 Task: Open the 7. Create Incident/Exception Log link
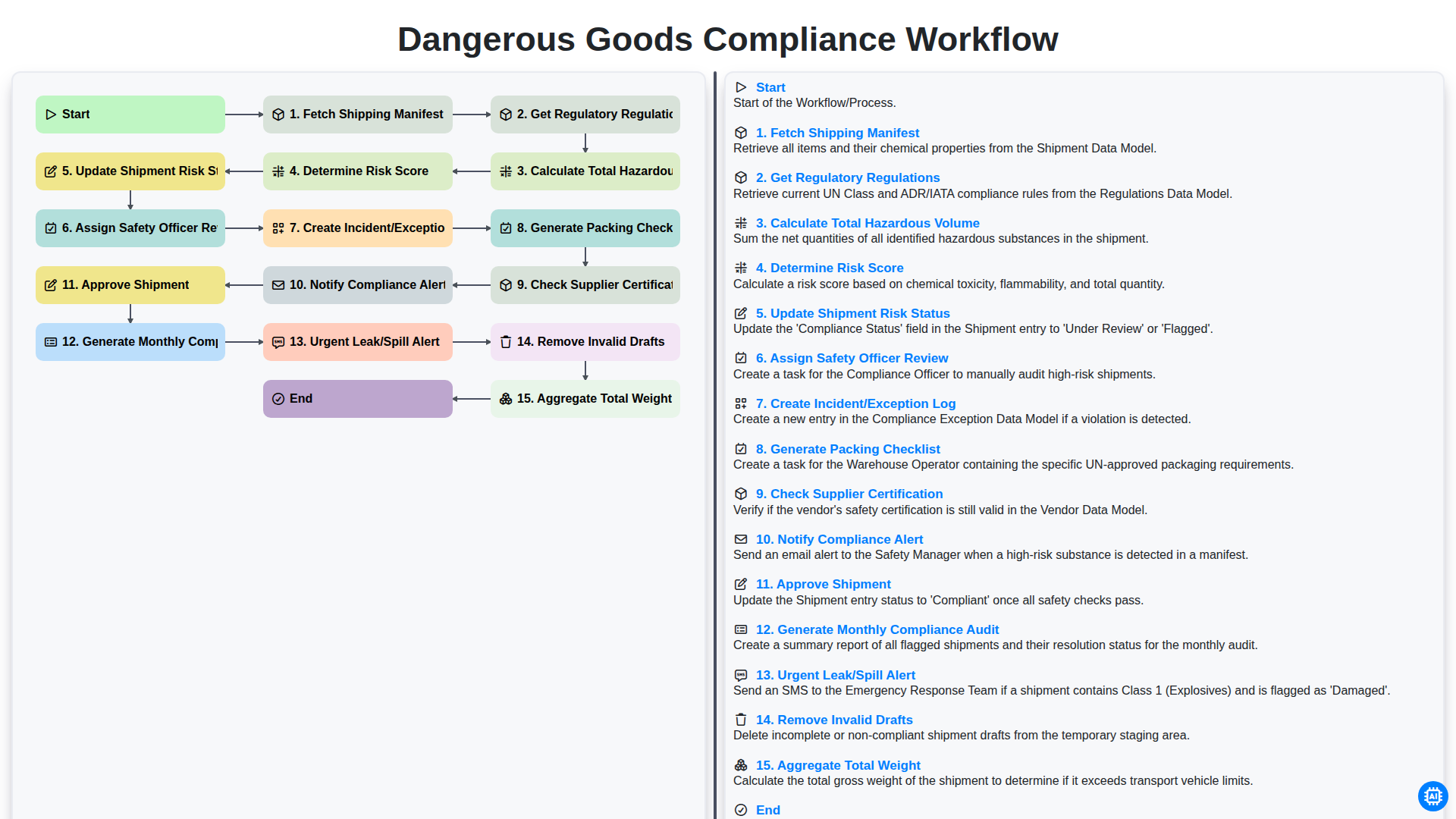click(855, 403)
